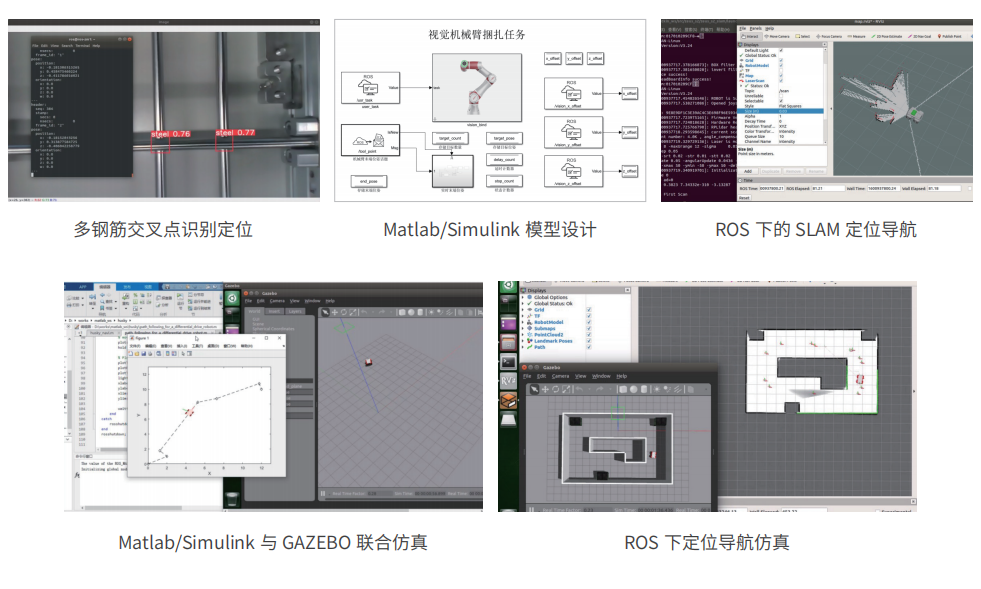Switch to rotate mode in Gazebo over RViz

pyautogui.click(x=556, y=389)
